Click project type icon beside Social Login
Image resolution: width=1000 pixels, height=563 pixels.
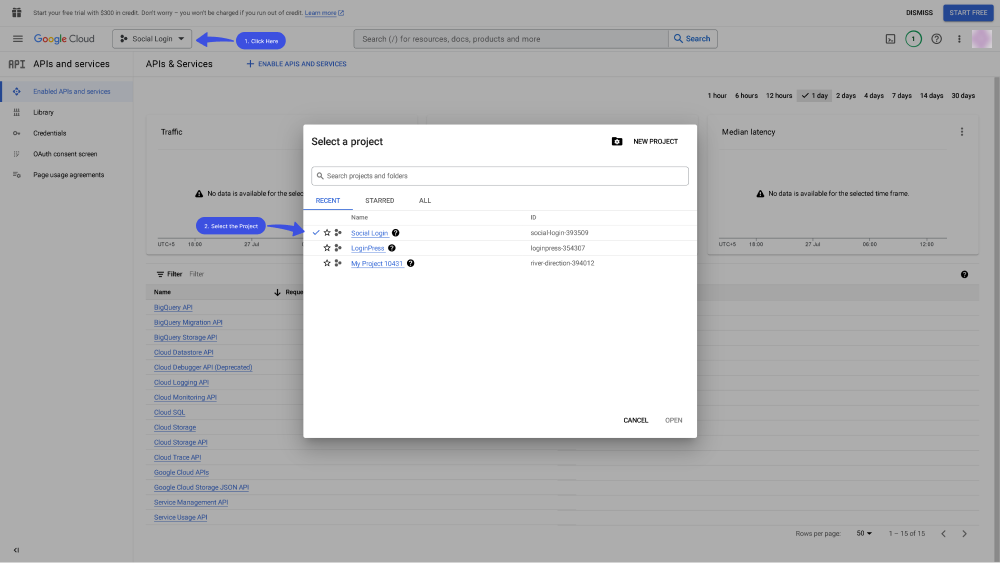[x=338, y=233]
